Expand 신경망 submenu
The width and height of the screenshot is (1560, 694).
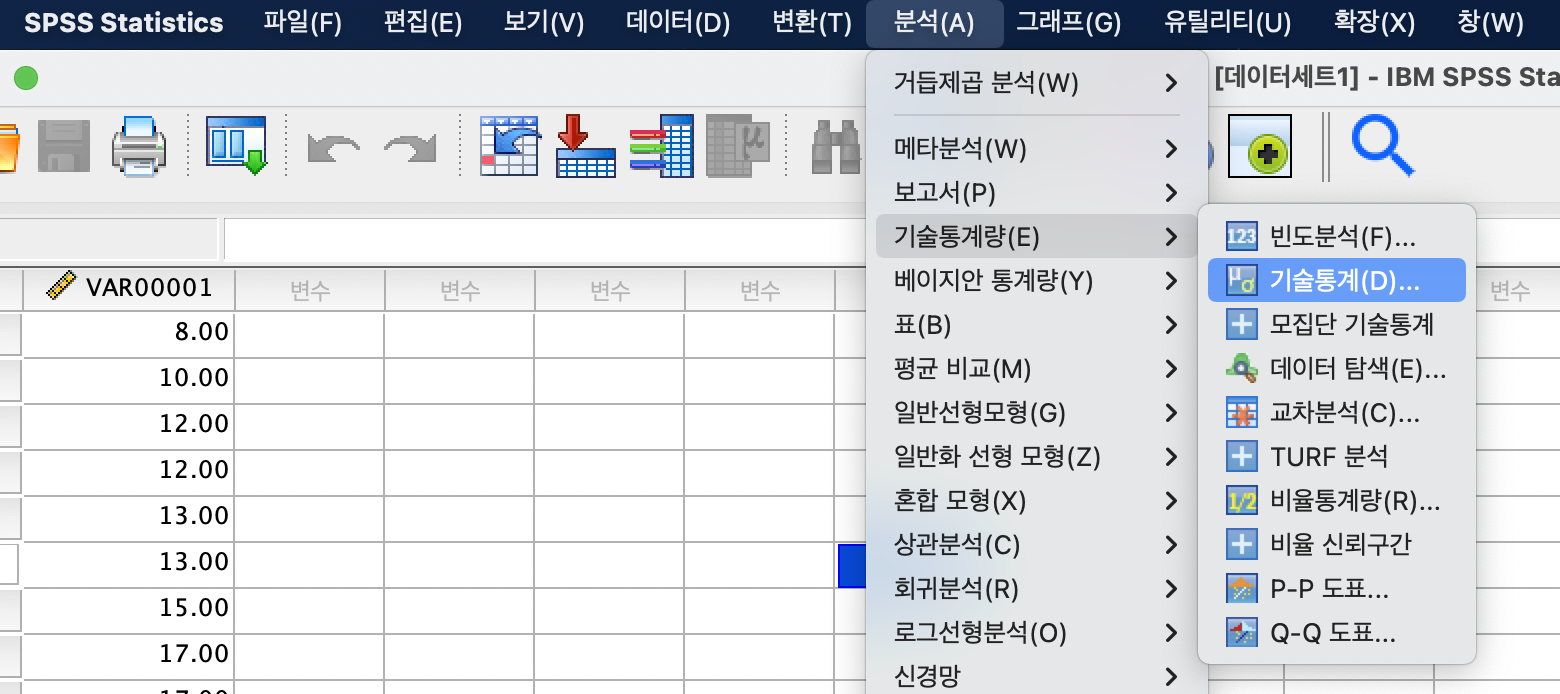click(x=1037, y=676)
